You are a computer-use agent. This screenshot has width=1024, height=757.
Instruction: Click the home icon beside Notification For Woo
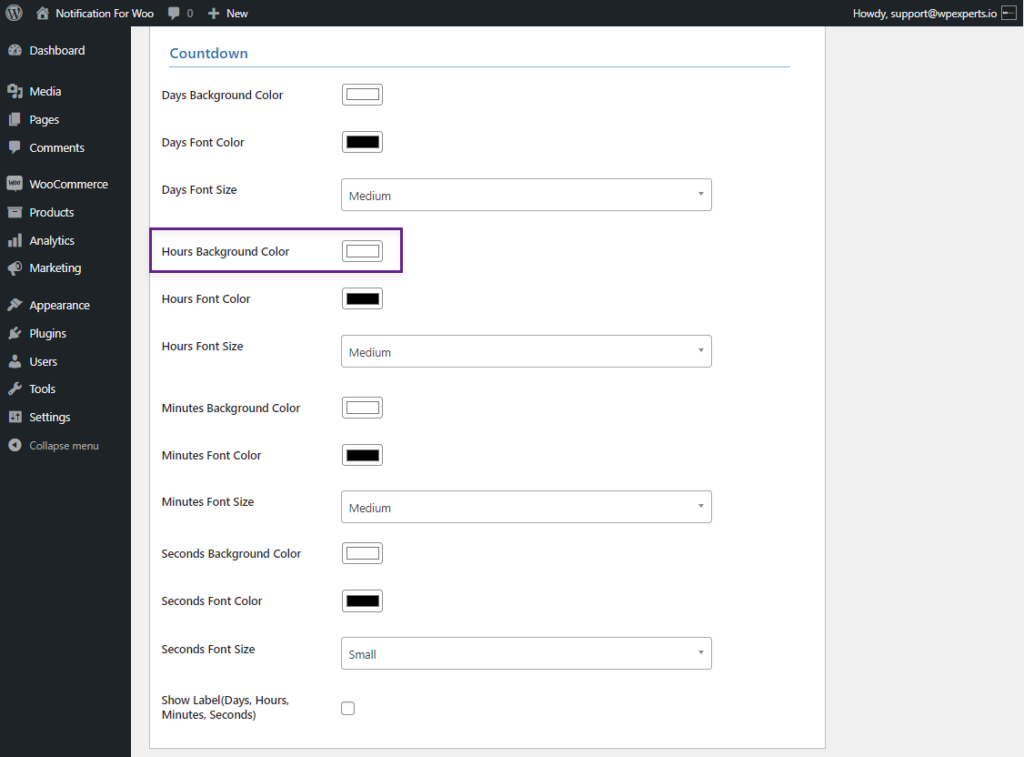pos(42,13)
